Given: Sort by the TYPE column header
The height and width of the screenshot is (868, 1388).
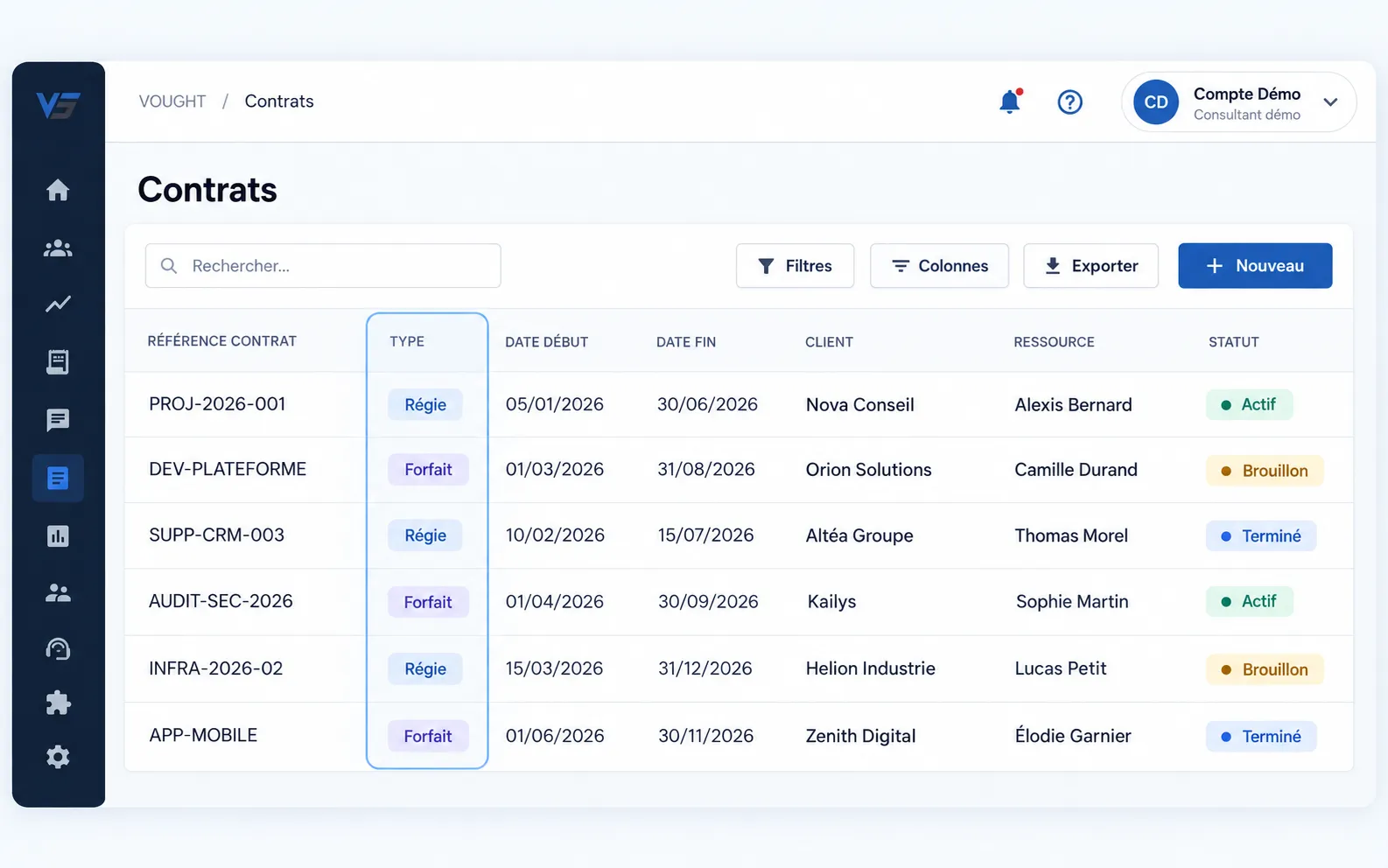Looking at the screenshot, I should pos(407,341).
